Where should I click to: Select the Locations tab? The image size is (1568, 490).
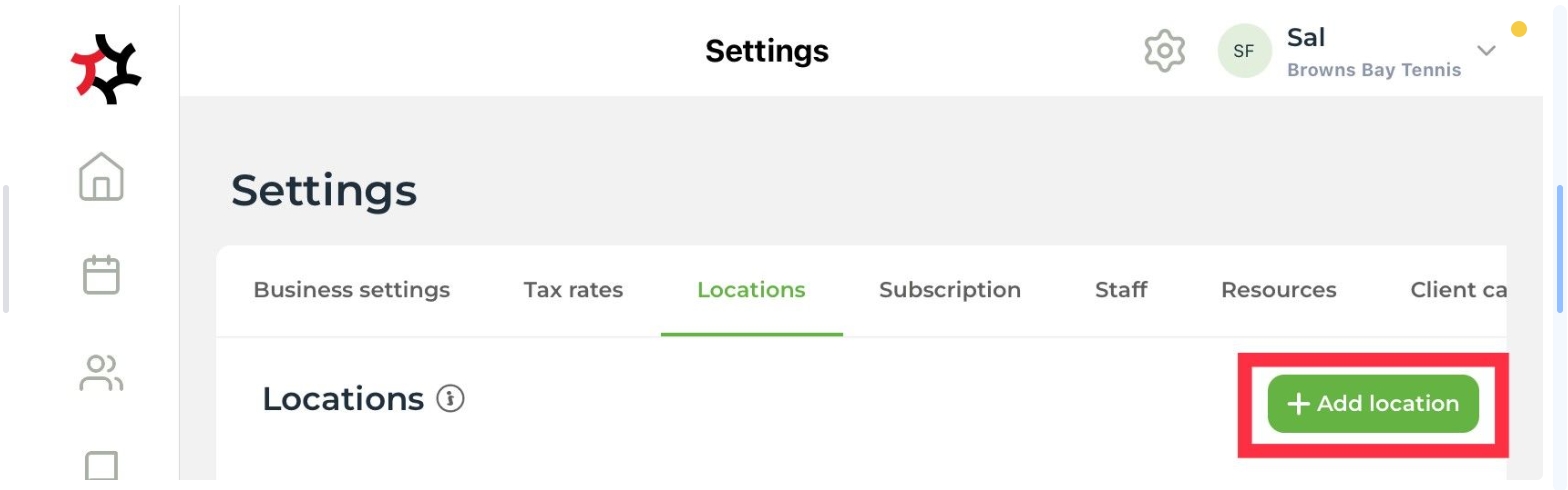click(751, 290)
